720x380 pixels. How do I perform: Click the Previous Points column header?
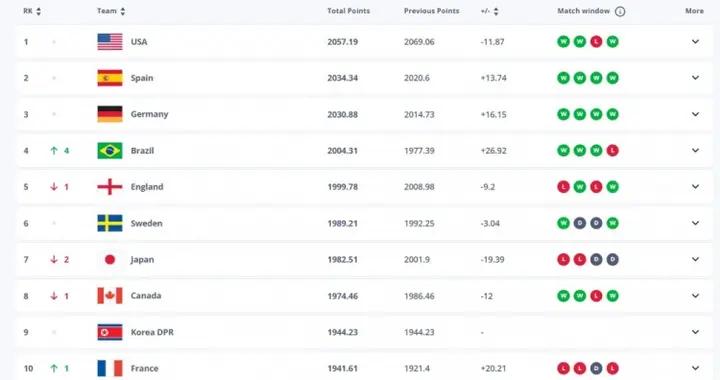pos(432,11)
